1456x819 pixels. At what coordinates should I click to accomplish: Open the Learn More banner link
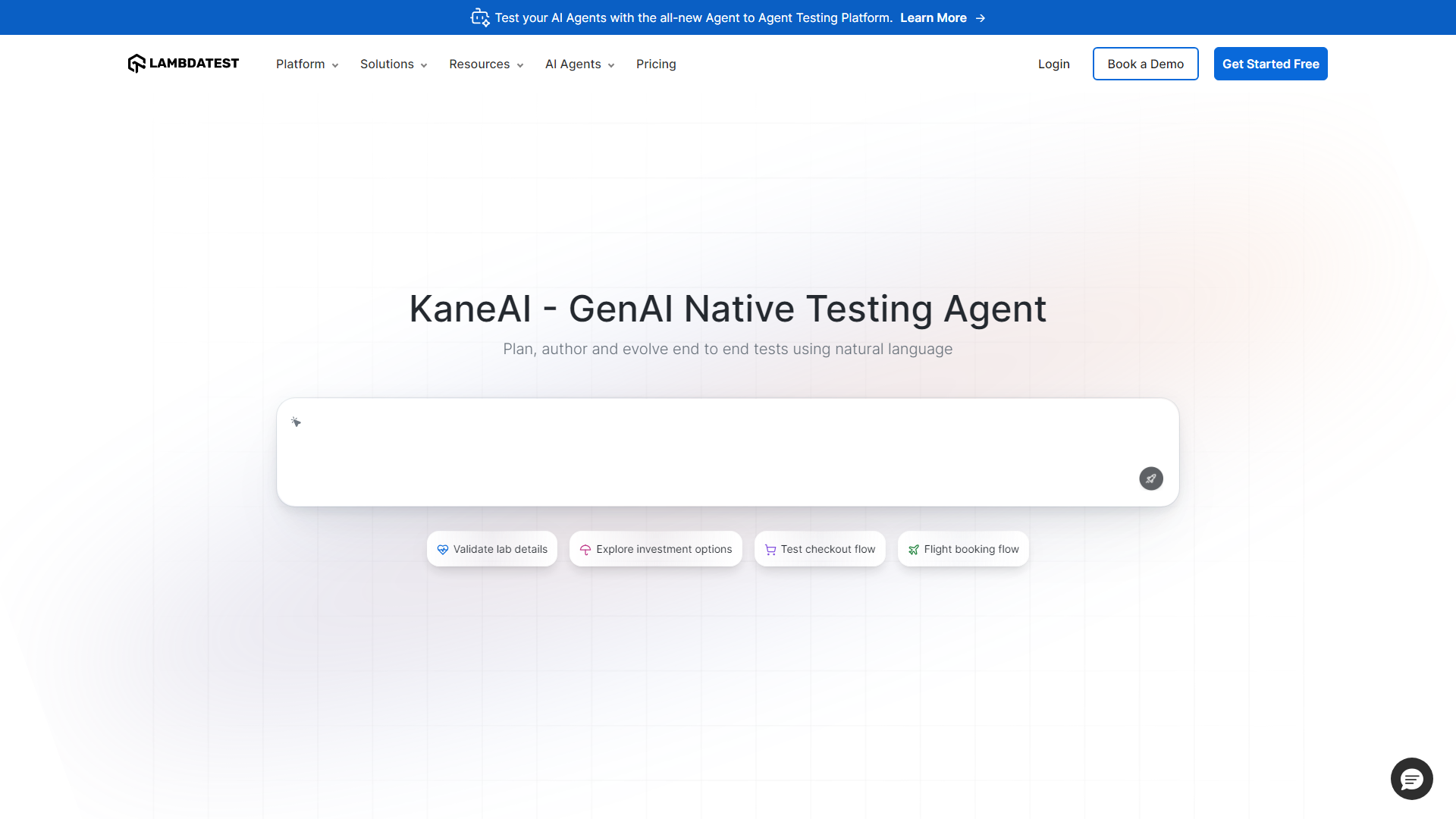(x=933, y=18)
